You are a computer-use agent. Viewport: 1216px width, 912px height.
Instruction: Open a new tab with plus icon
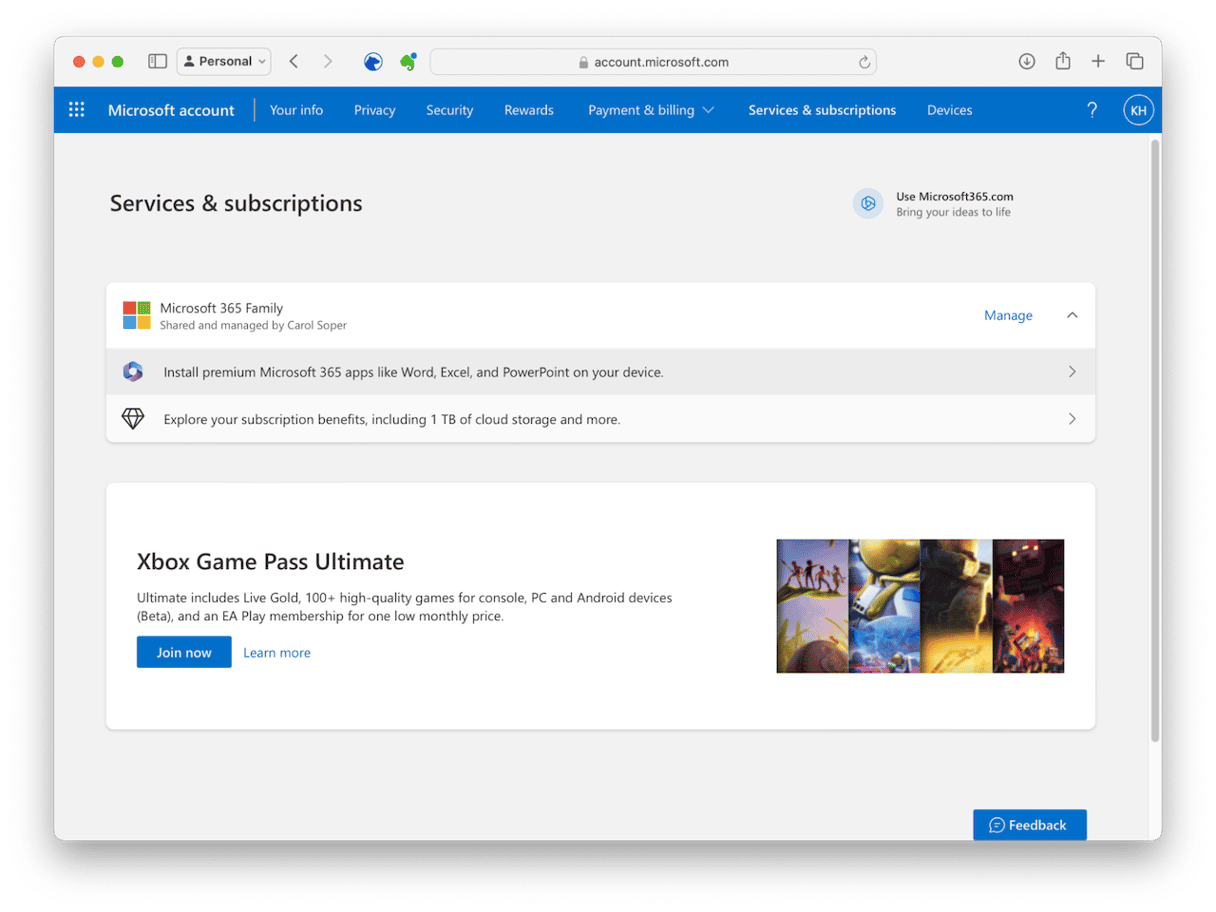(x=1098, y=61)
